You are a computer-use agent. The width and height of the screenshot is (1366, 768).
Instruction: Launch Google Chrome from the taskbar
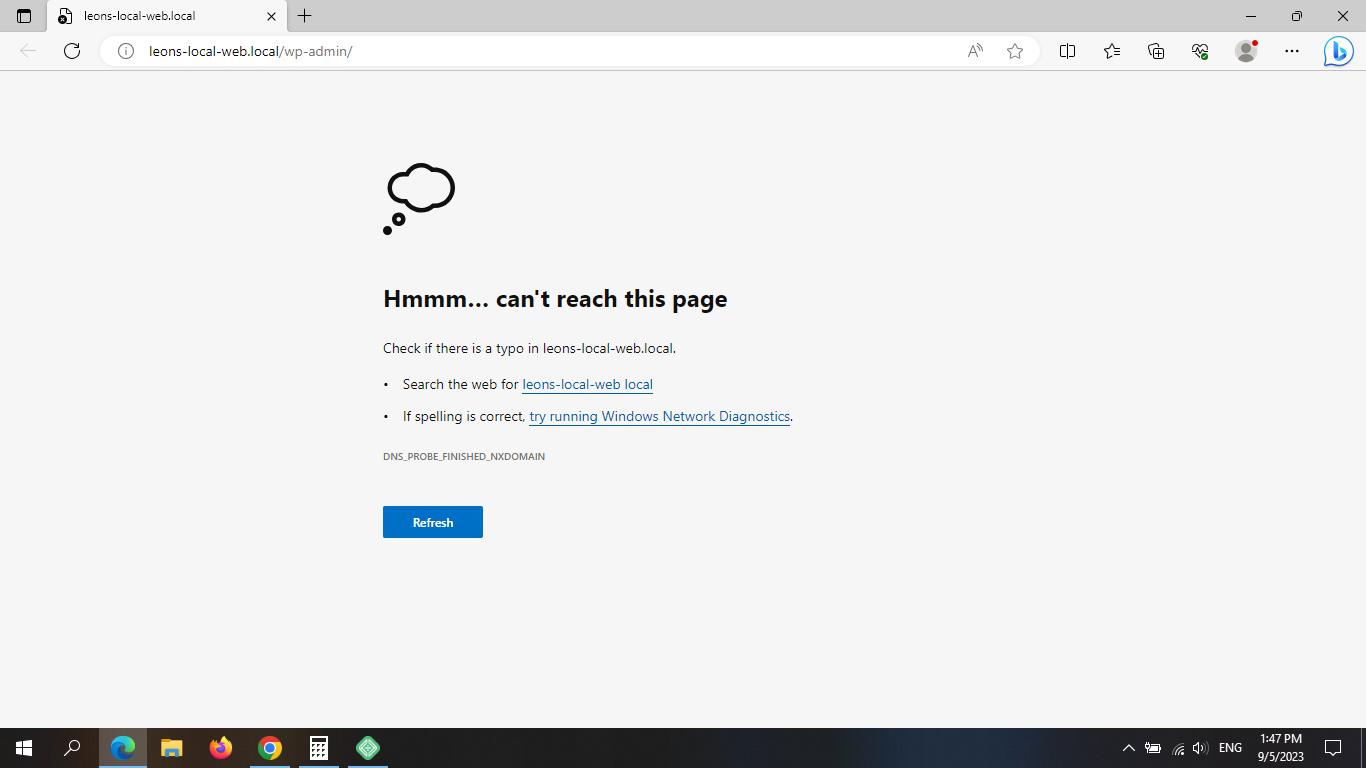click(x=270, y=748)
